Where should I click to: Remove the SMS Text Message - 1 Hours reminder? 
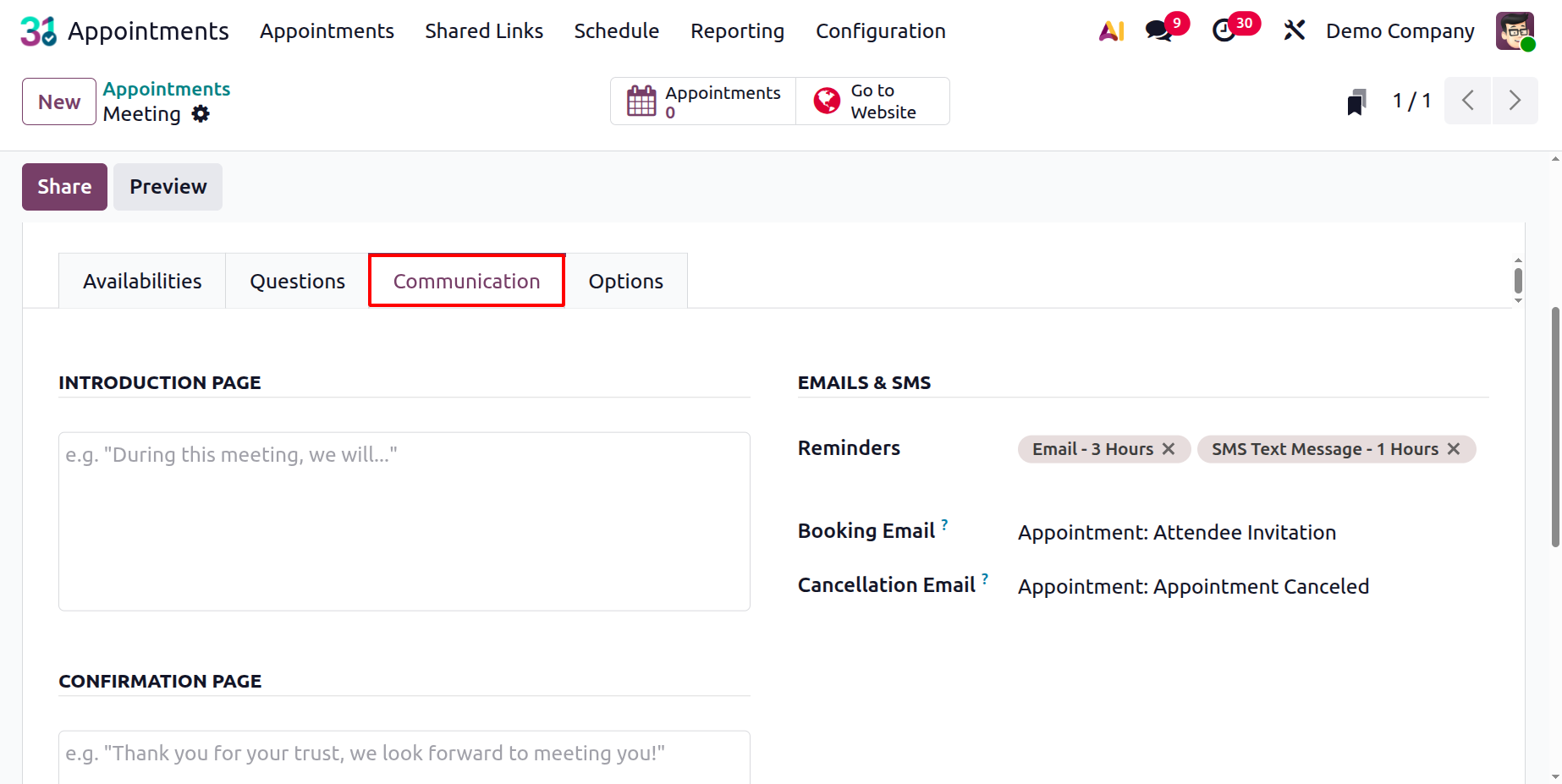tap(1454, 449)
